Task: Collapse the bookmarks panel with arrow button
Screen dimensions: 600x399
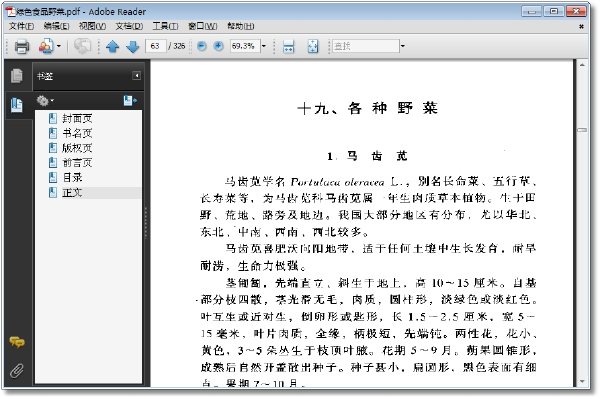Action: point(137,75)
